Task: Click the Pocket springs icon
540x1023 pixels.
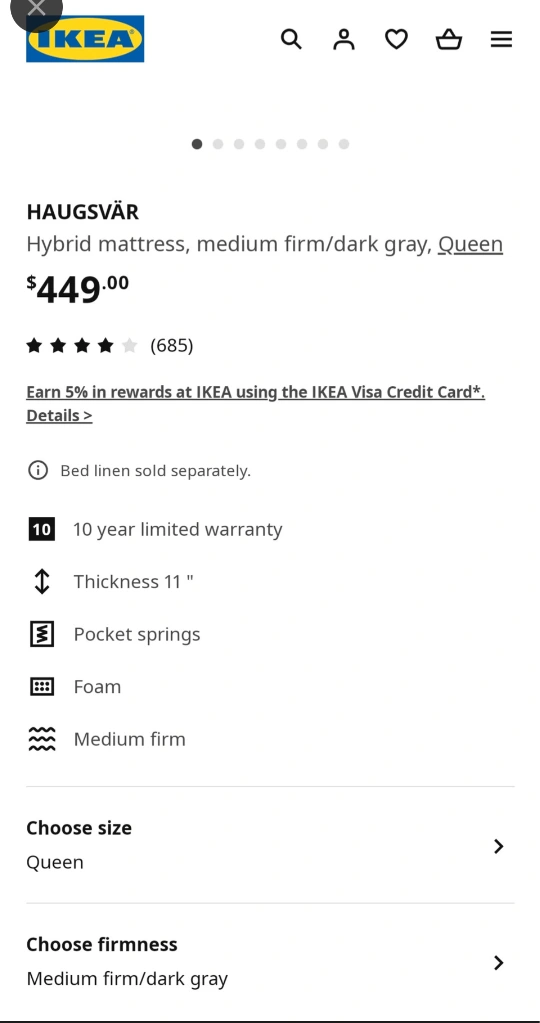Action: [x=42, y=634]
